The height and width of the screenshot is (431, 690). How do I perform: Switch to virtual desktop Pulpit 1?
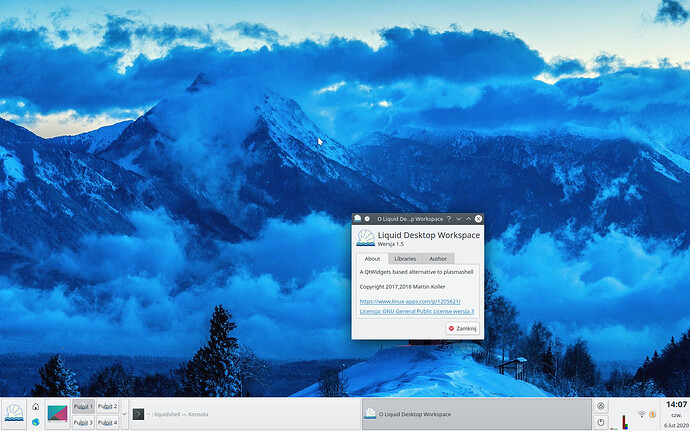(83, 406)
